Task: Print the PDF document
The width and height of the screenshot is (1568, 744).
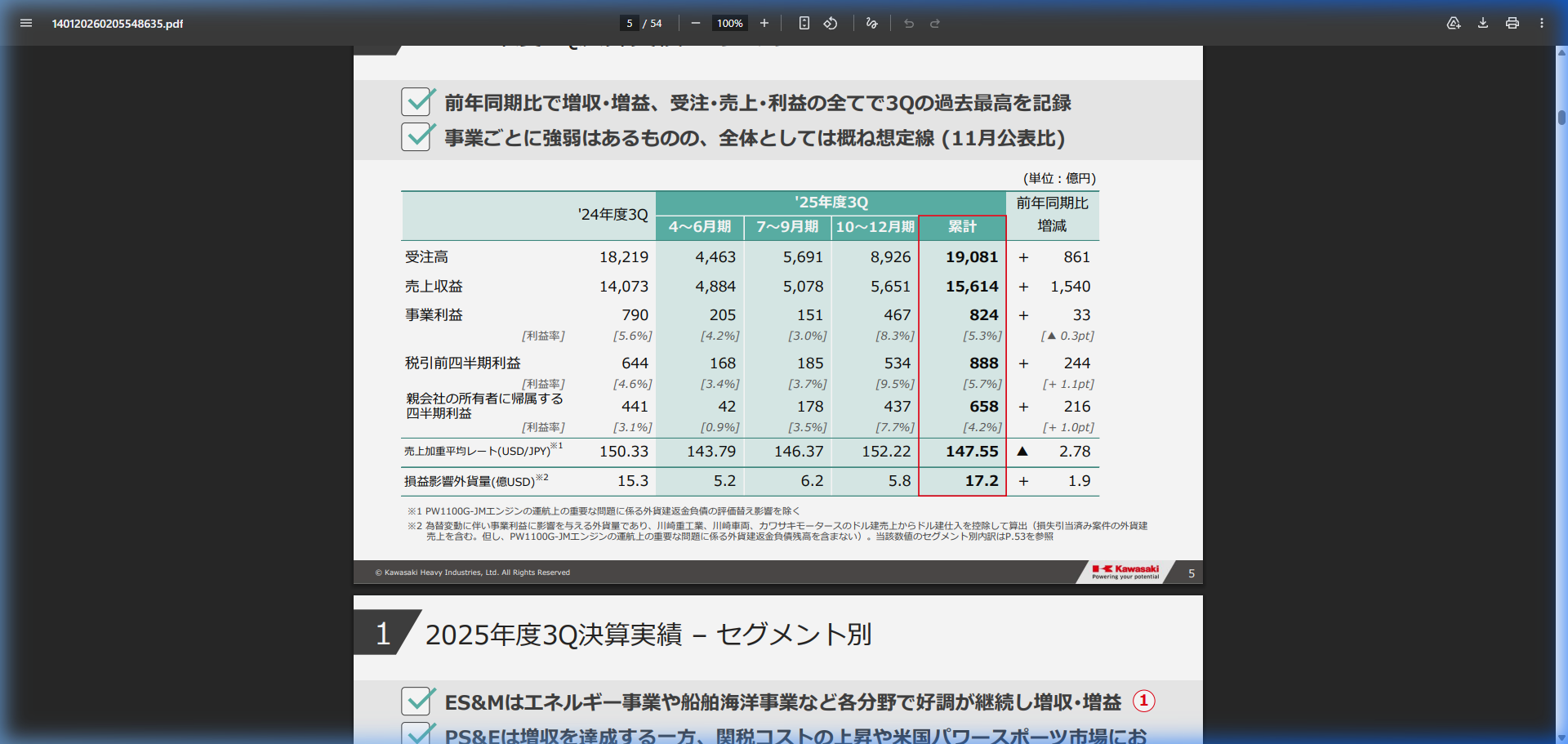Action: (1512, 23)
